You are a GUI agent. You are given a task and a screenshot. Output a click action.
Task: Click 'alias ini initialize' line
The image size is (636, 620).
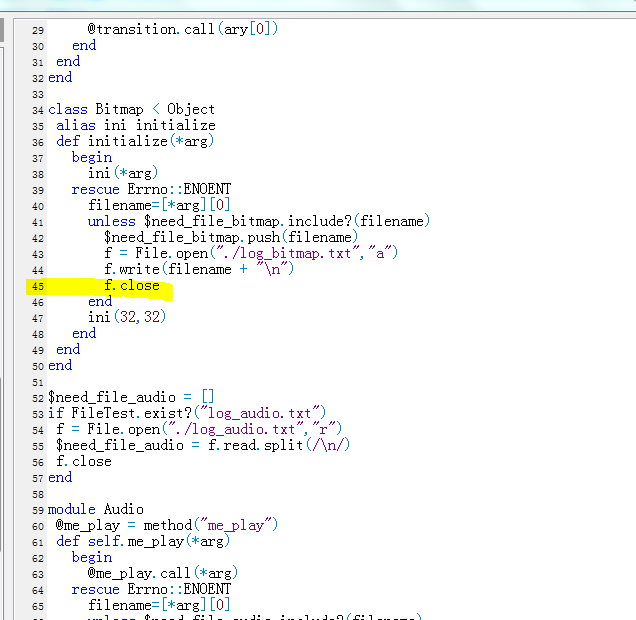[136, 125]
